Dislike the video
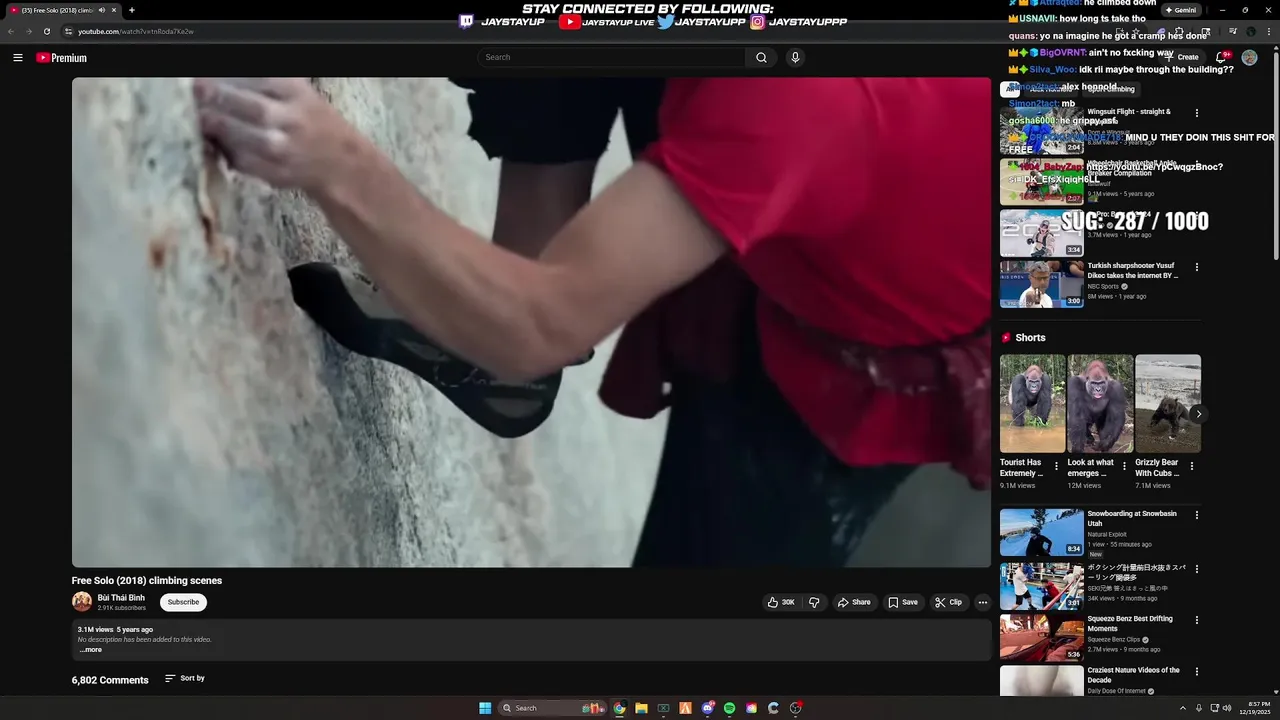The image size is (1280, 720). 814,602
